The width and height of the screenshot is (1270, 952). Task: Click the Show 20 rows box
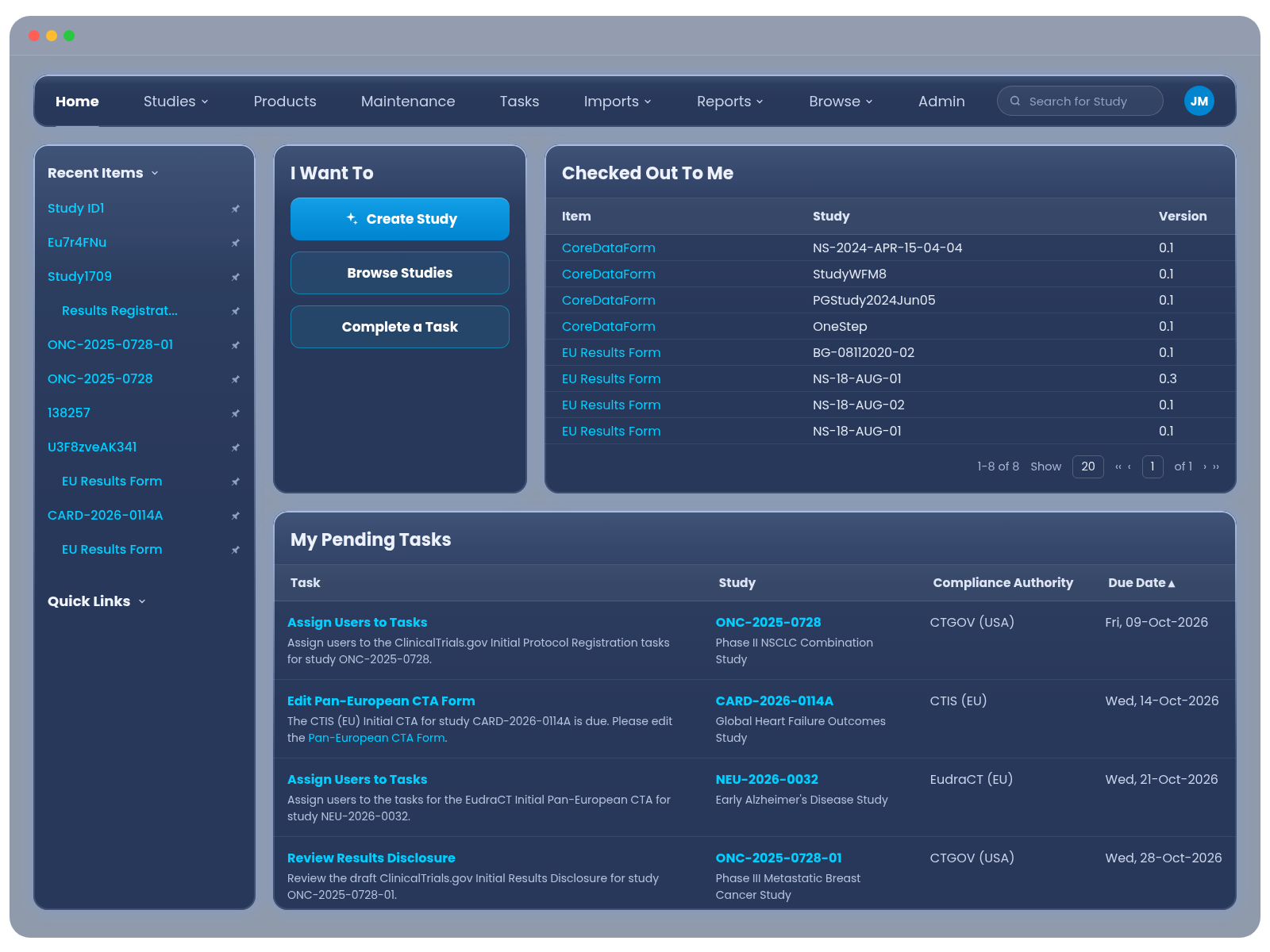pos(1088,466)
